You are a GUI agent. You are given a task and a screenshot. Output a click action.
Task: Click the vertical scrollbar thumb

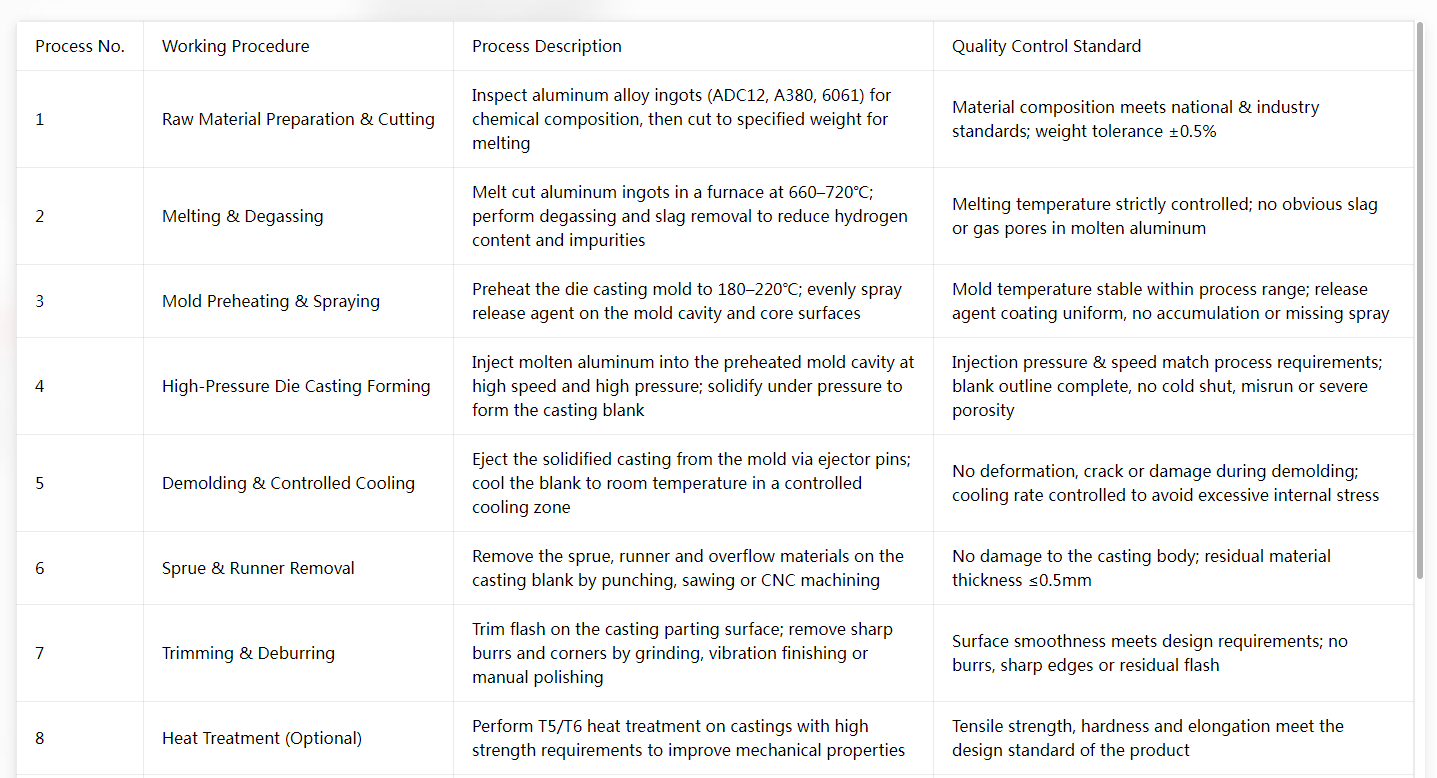pos(1420,300)
